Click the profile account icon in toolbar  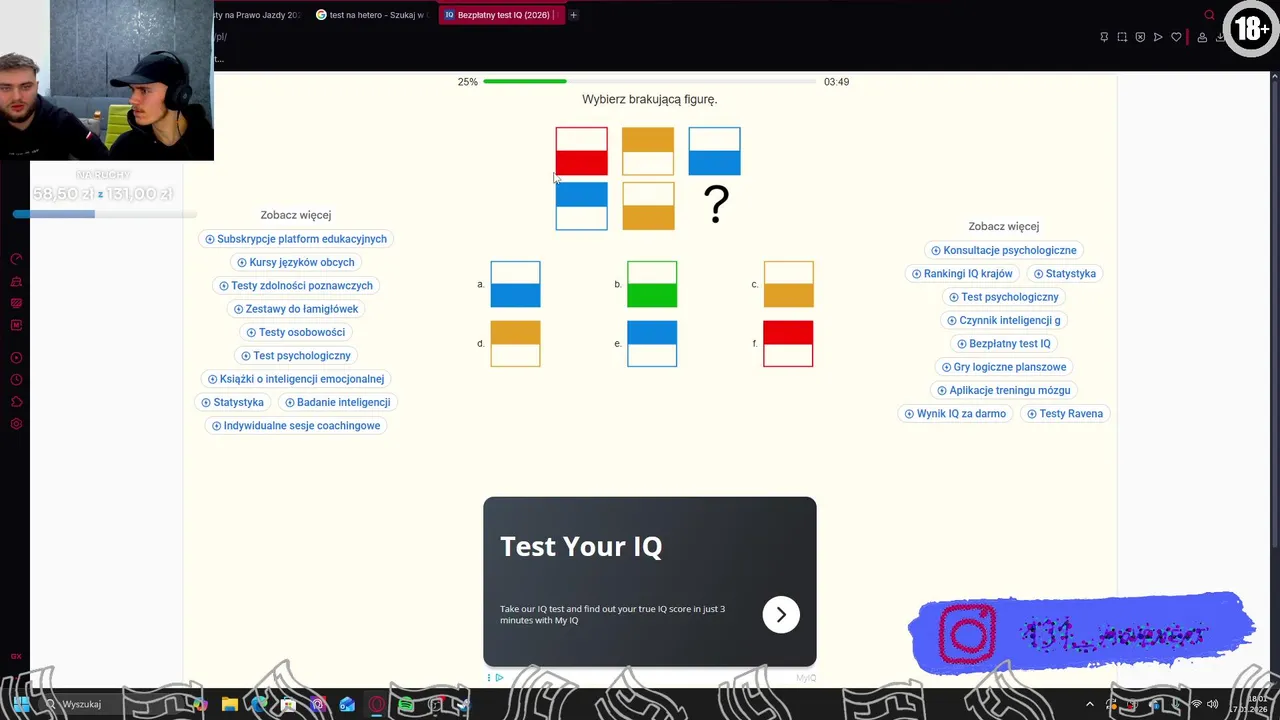1202,37
